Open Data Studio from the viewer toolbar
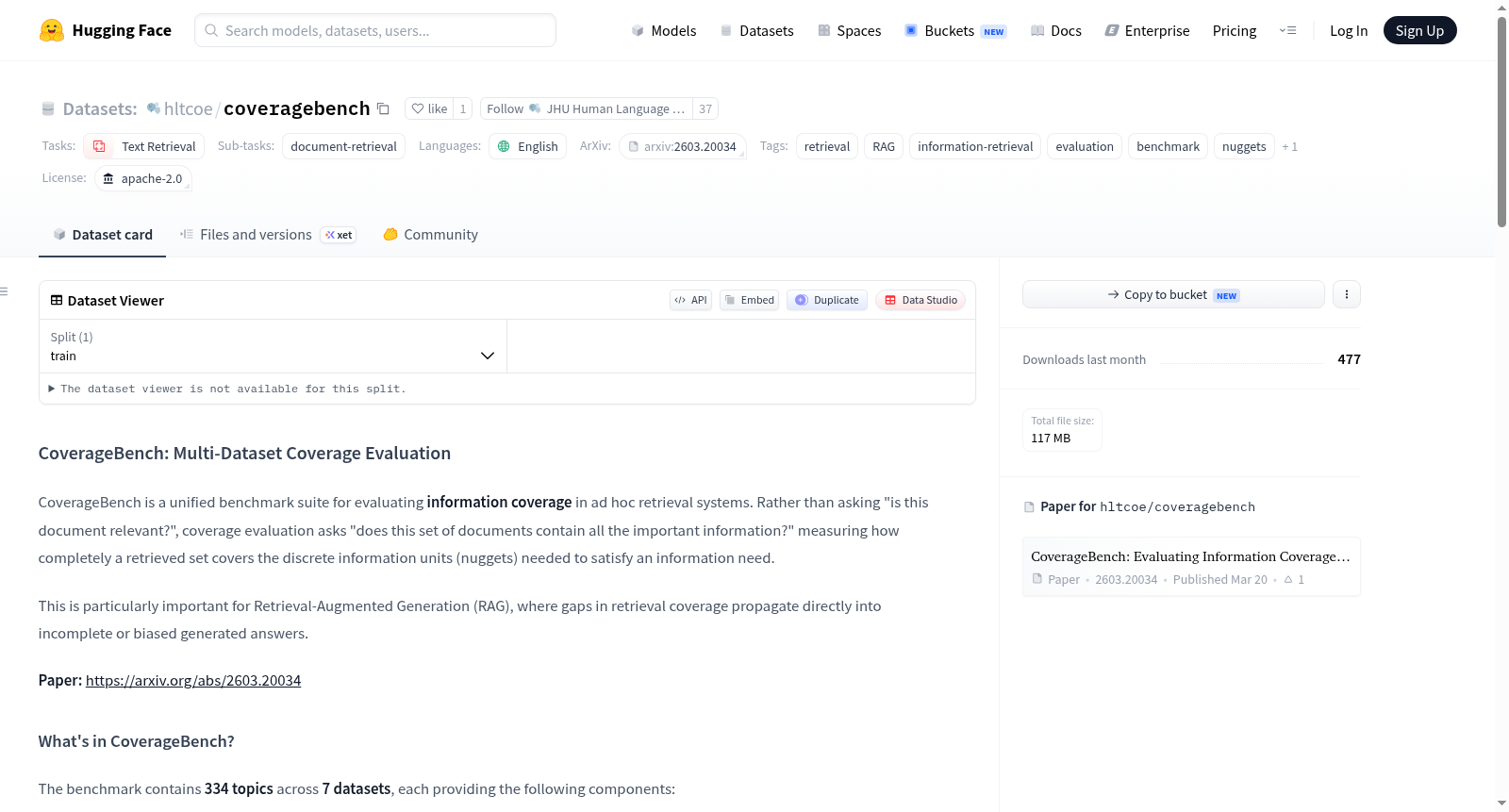1509x812 pixels. point(920,300)
